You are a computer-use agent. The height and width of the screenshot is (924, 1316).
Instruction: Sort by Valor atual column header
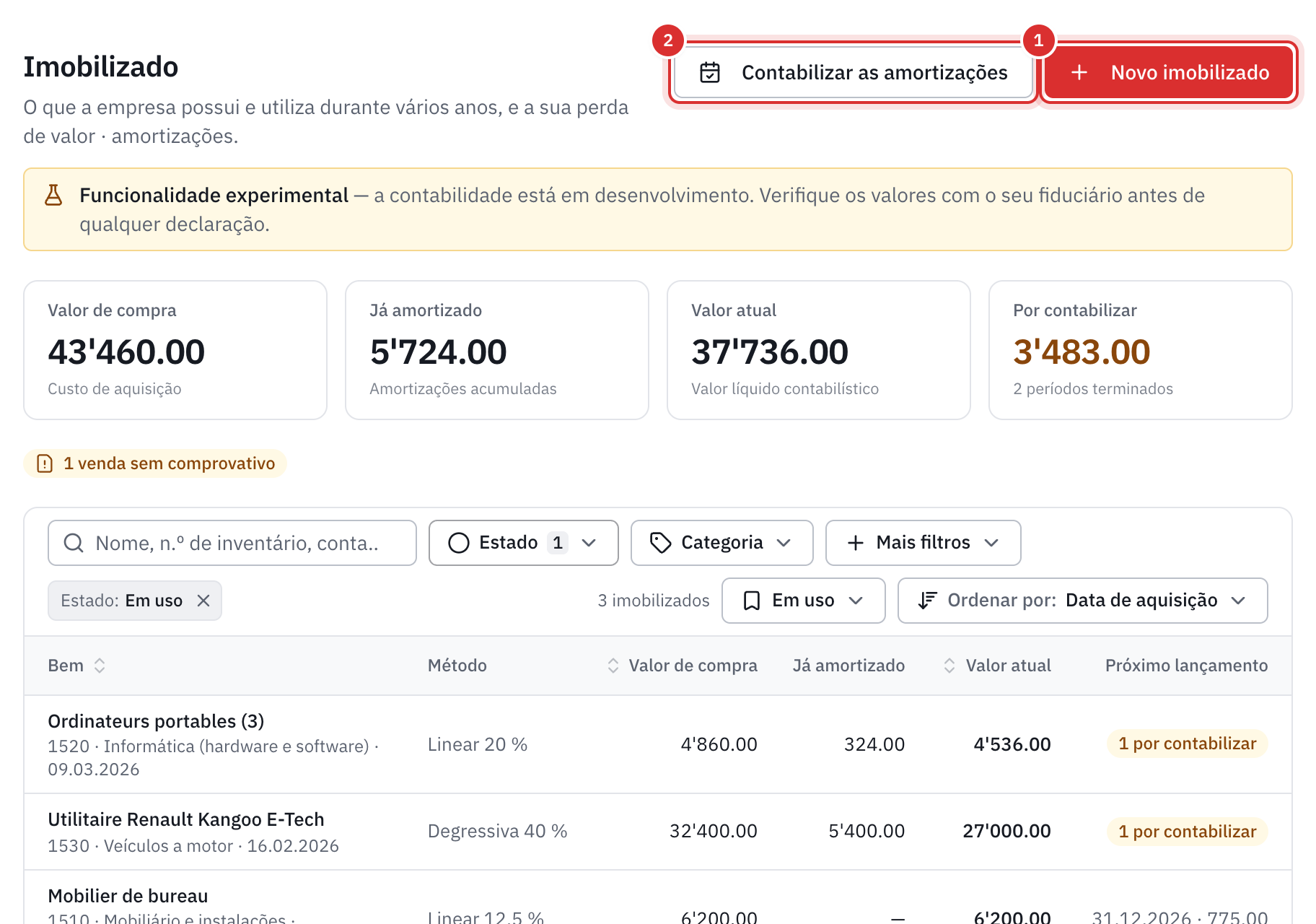(x=997, y=666)
